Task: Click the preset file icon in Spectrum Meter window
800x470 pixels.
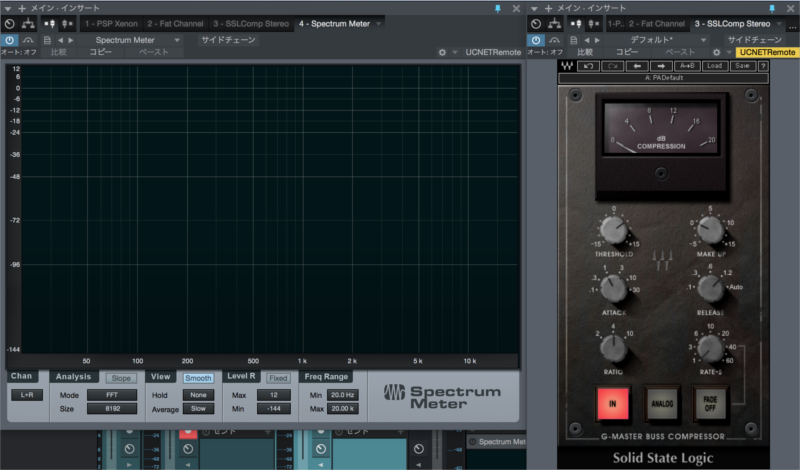Action: point(47,40)
